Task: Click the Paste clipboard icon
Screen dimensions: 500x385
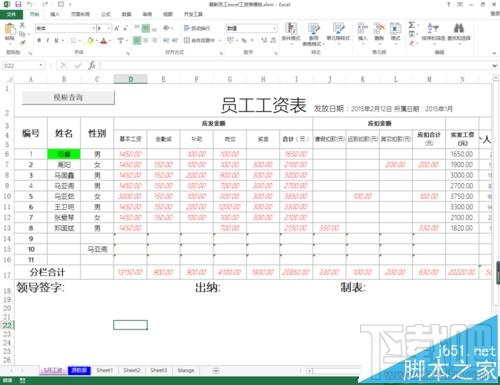Action: point(9,30)
